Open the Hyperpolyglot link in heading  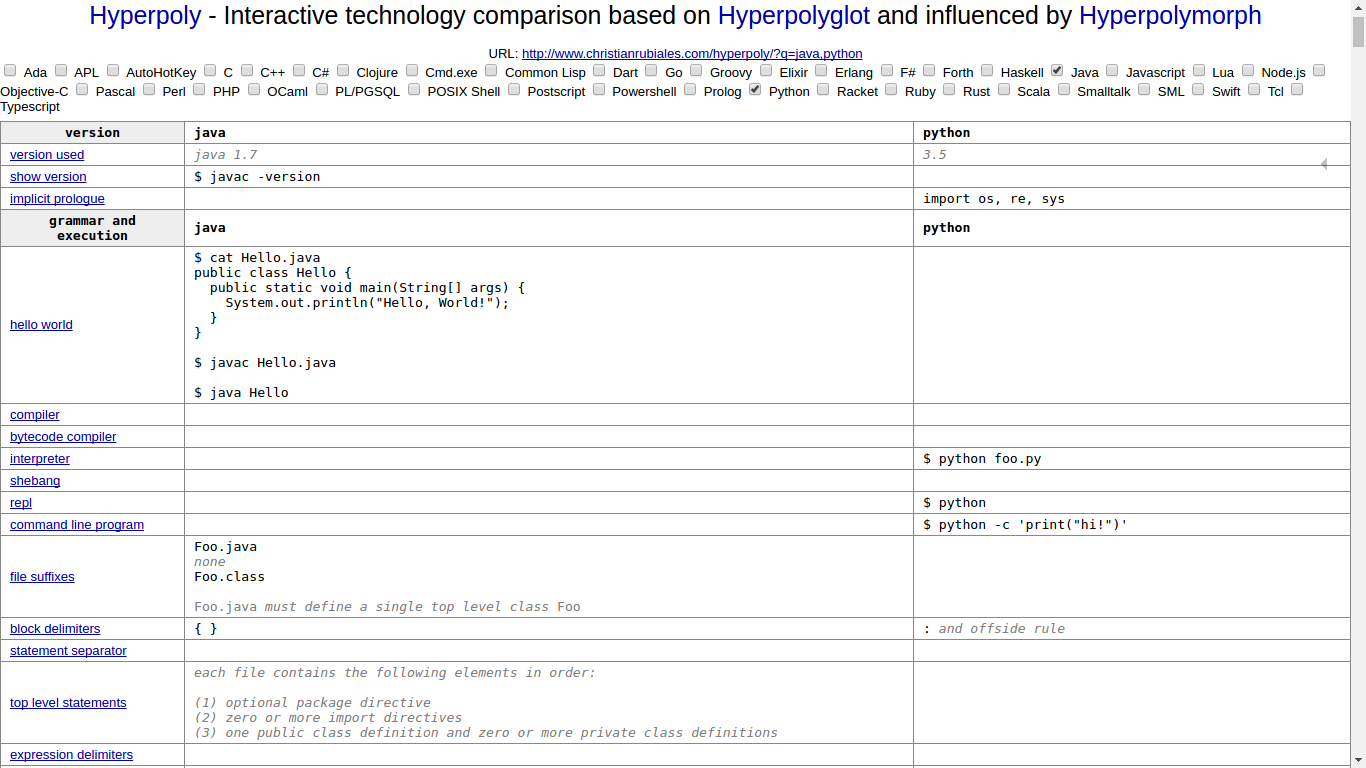pos(794,16)
